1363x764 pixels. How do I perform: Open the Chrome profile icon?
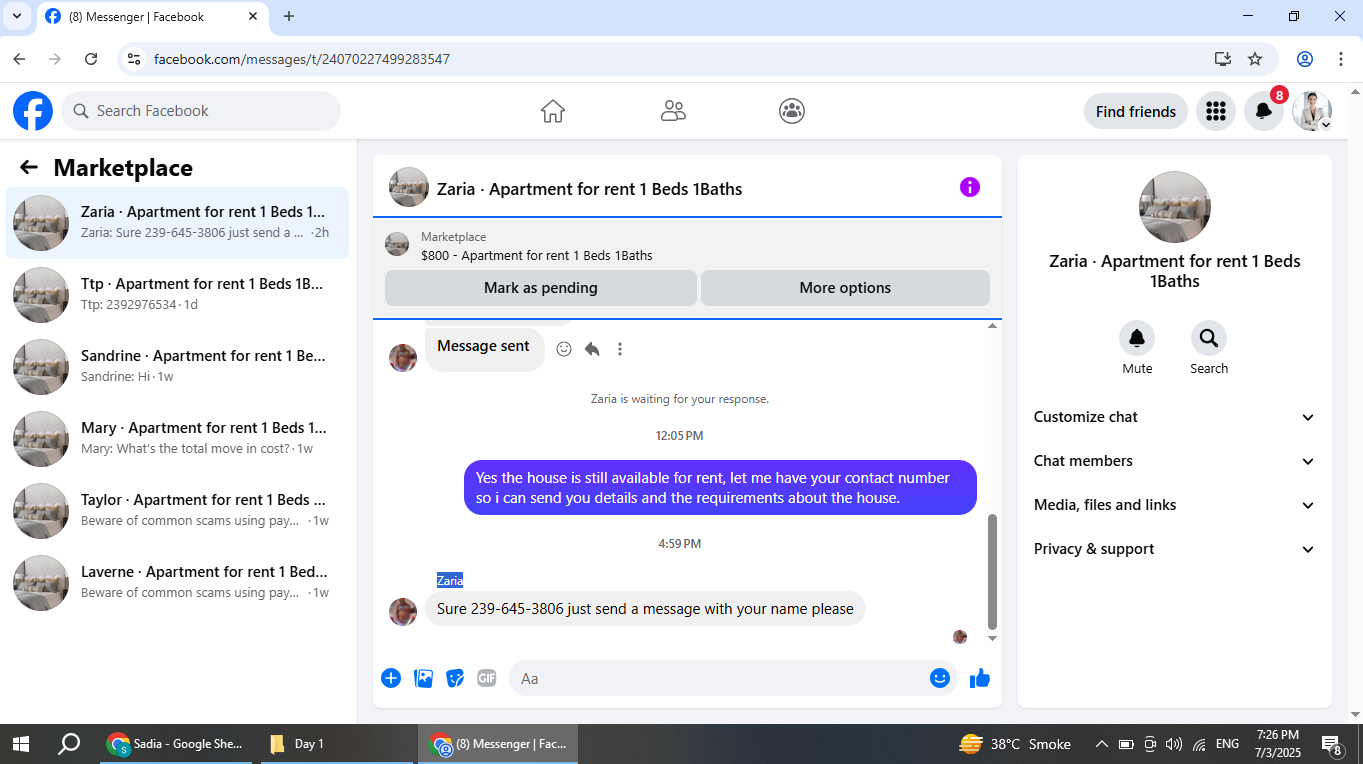pos(1305,59)
